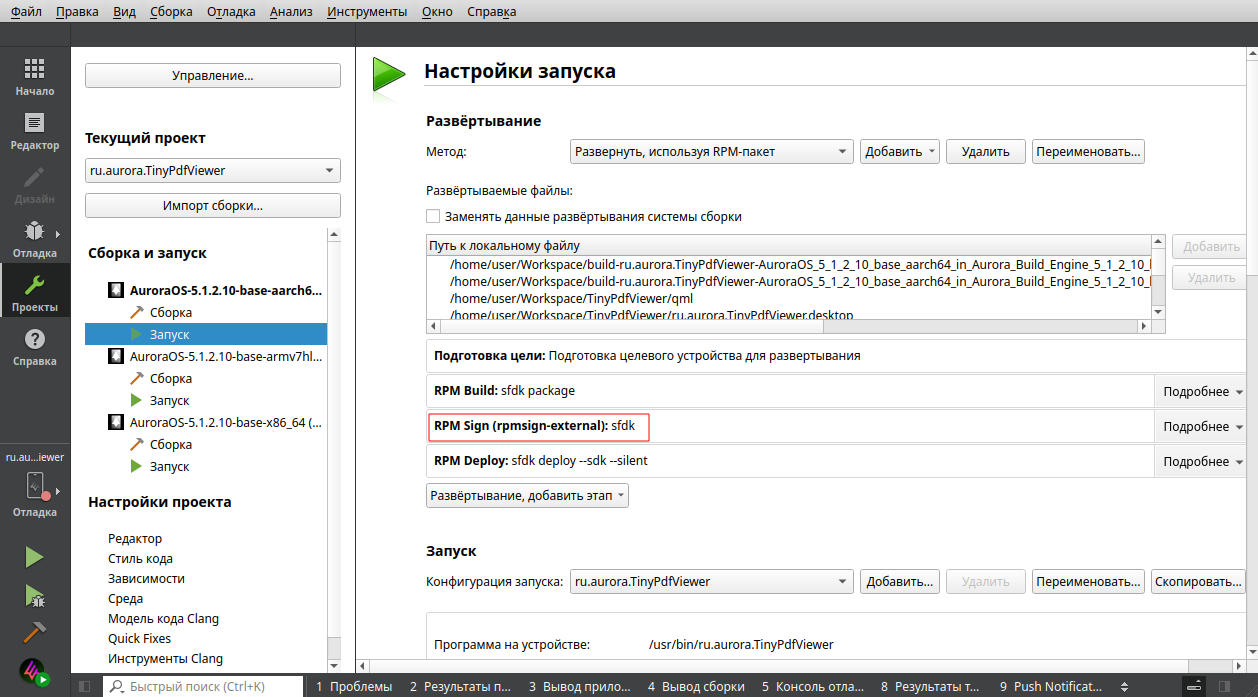Open Развёртывание, добавить этап dropdown
The image size is (1258, 697).
point(527,496)
